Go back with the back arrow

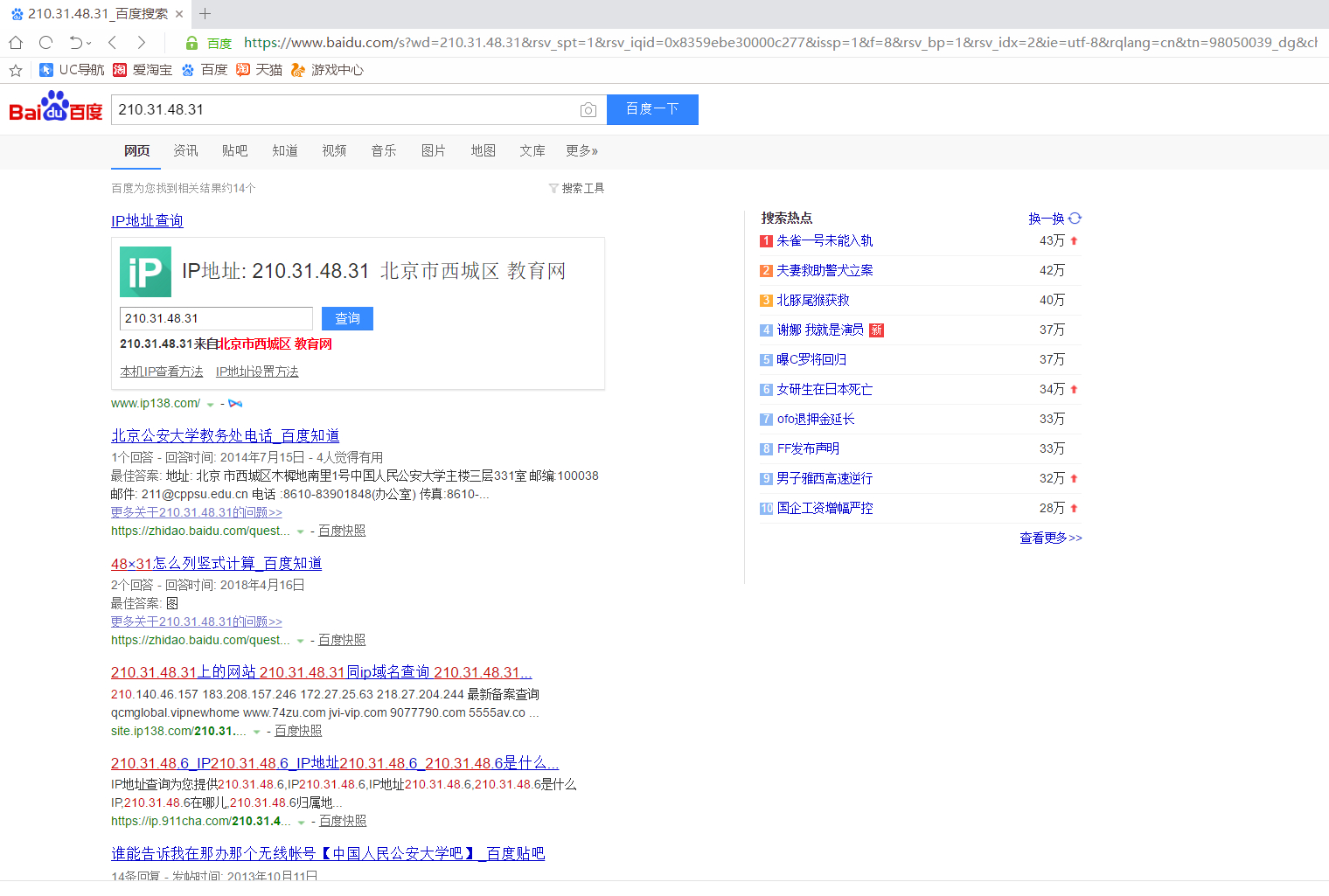click(x=112, y=42)
